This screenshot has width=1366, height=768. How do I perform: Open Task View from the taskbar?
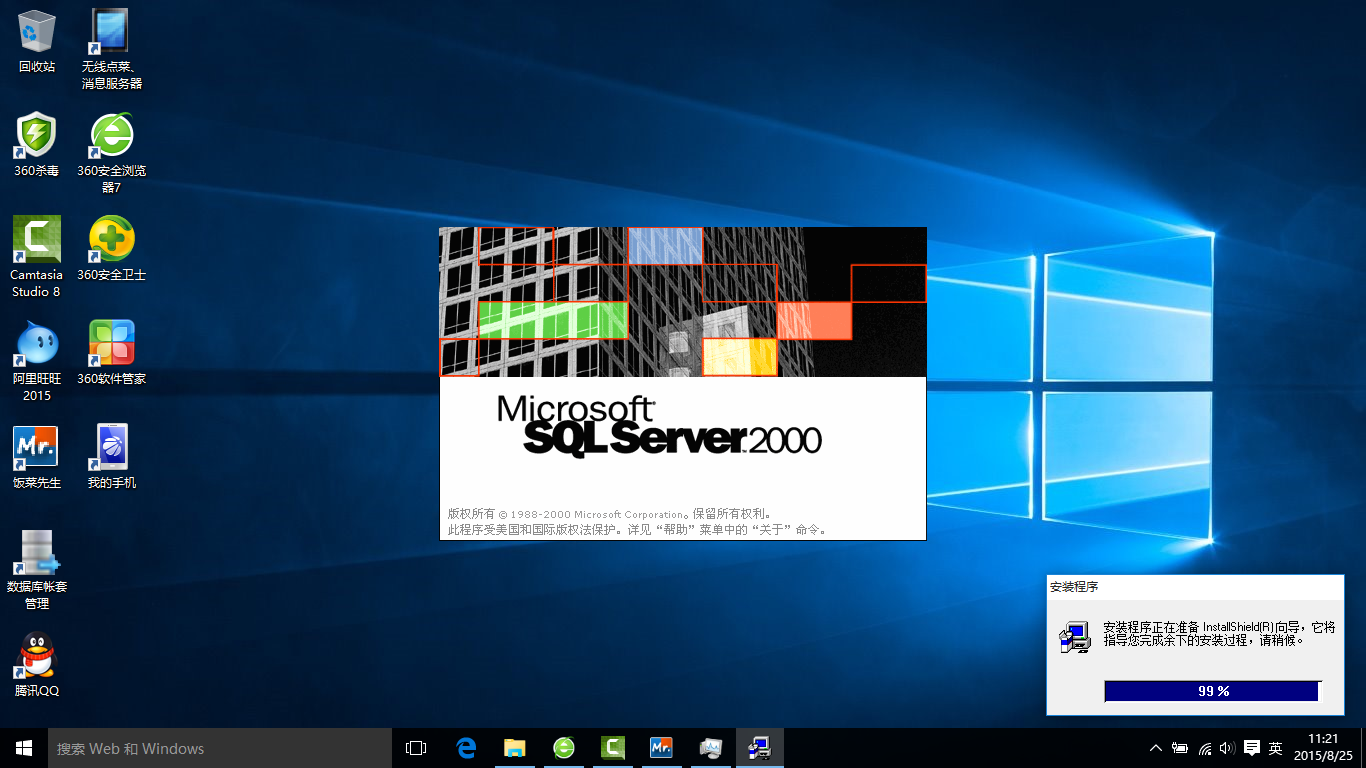(x=416, y=748)
